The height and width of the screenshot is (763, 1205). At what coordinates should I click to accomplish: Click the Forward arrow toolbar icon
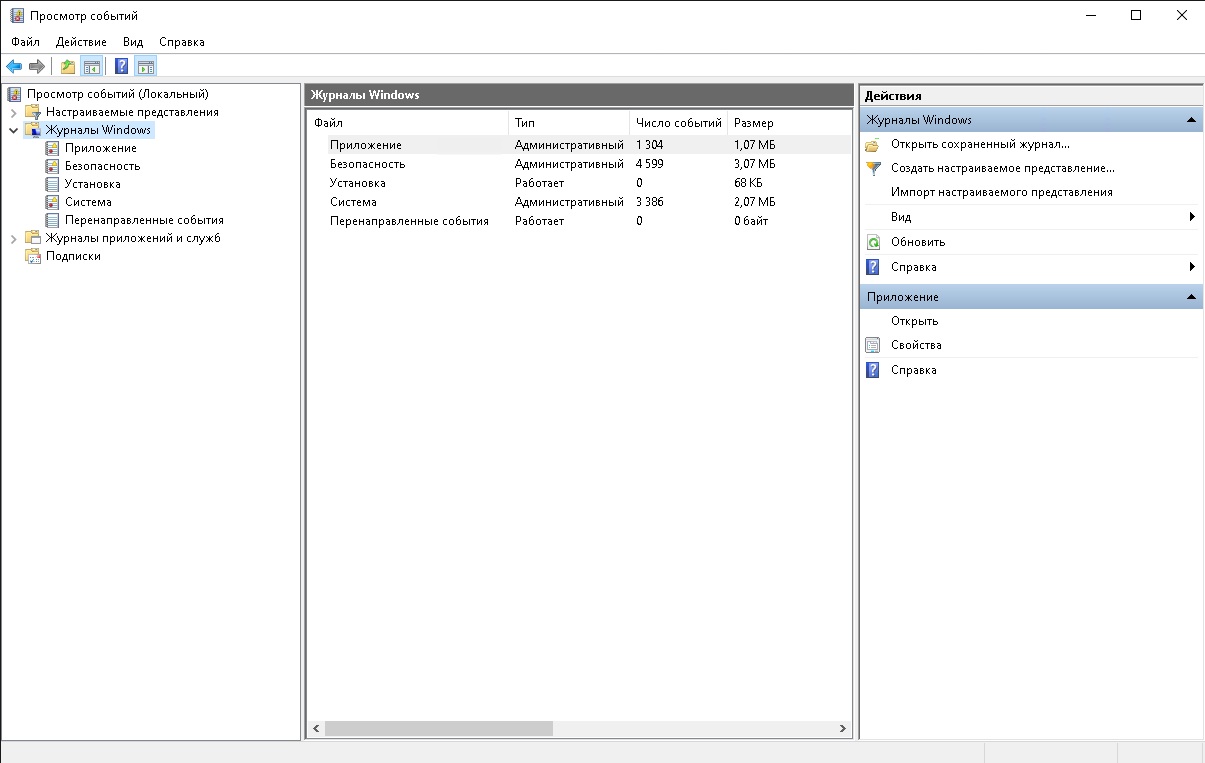tap(37, 67)
